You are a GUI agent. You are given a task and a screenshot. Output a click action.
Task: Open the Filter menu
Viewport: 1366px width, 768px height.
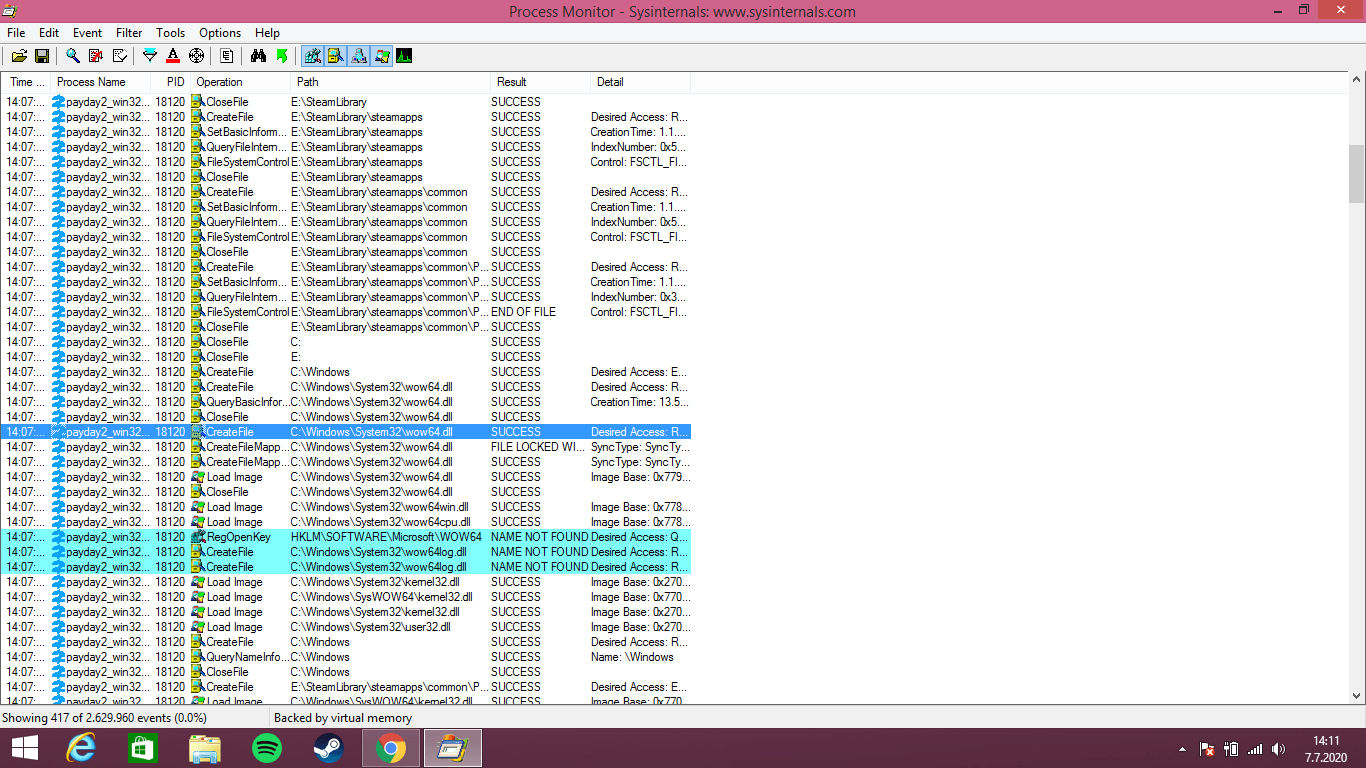coord(129,33)
